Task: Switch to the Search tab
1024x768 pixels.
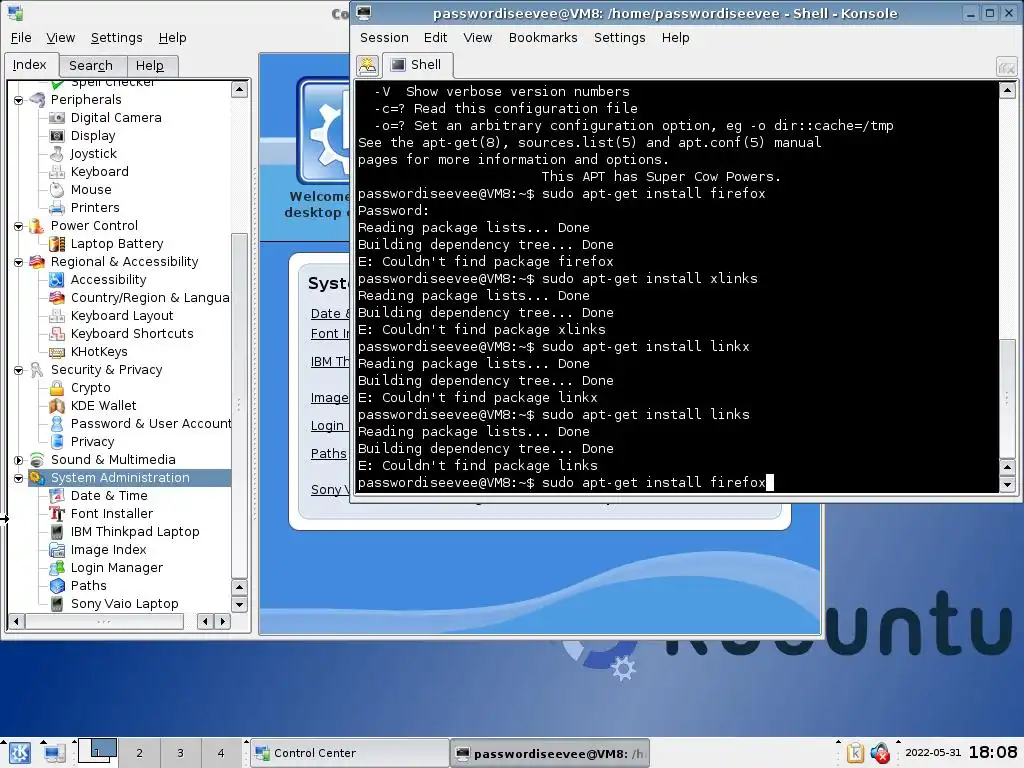Action: pyautogui.click(x=91, y=65)
